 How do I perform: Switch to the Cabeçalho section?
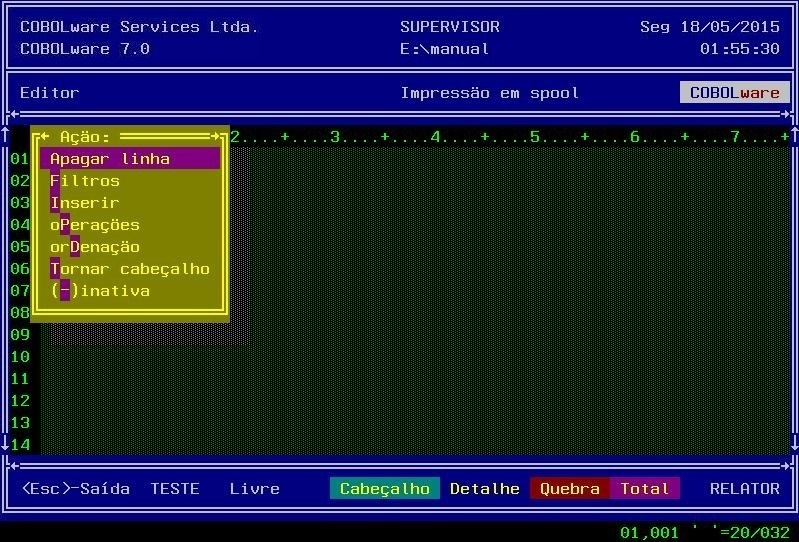point(384,489)
